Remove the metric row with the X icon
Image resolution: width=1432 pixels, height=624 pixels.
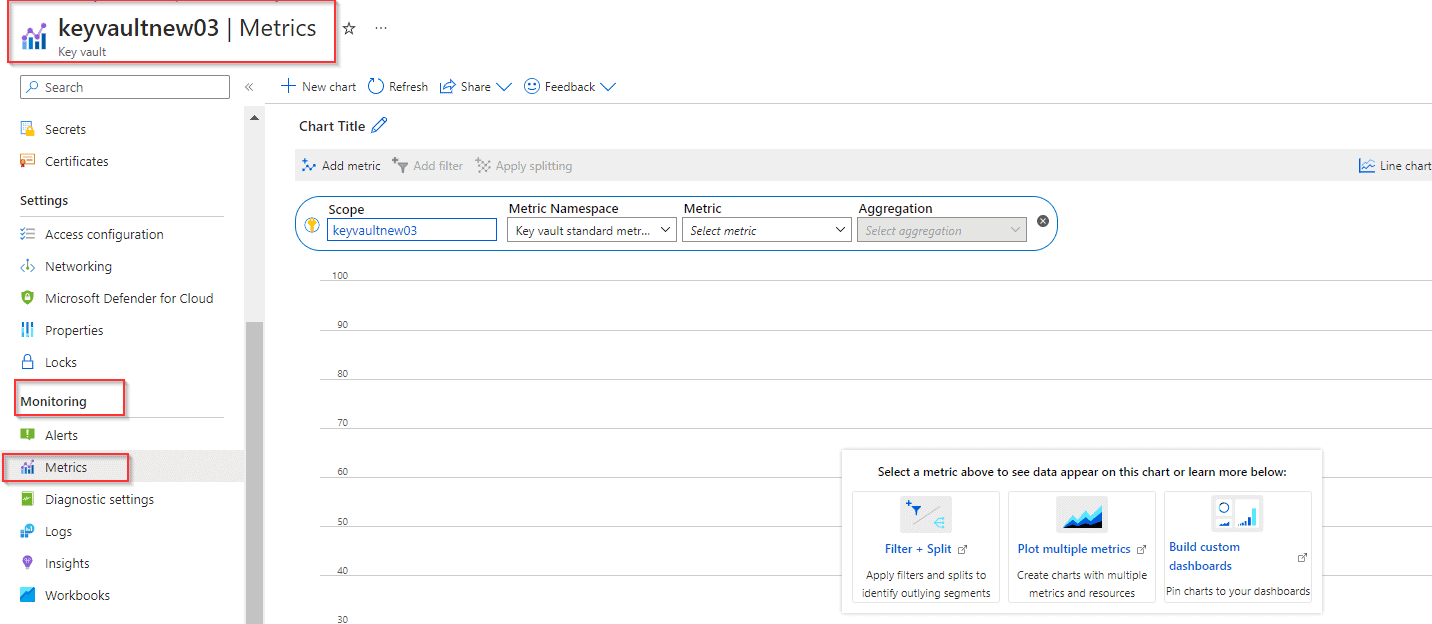click(x=1043, y=221)
